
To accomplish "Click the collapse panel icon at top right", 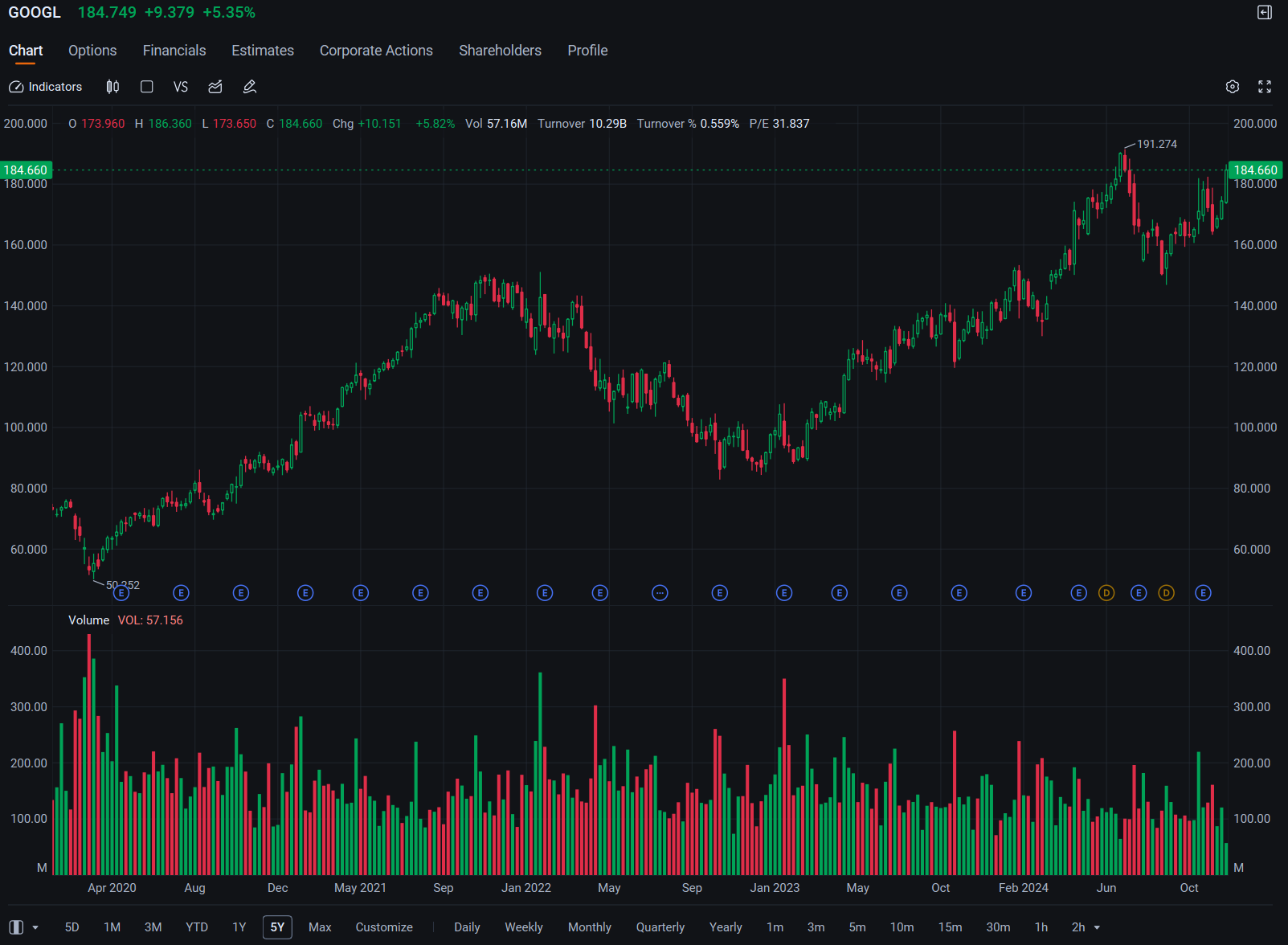I will 1265,12.
